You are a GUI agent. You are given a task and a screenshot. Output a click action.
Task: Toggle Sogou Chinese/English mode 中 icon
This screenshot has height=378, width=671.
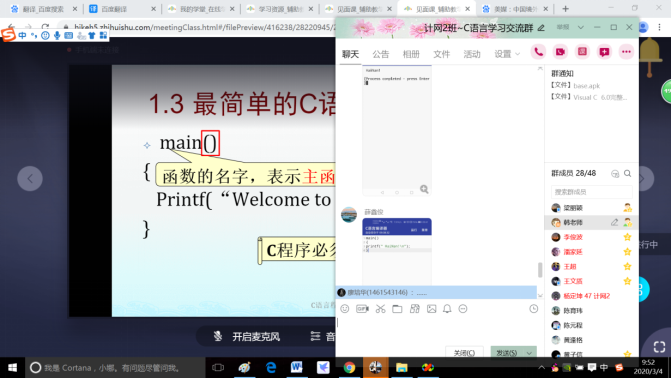[22, 35]
